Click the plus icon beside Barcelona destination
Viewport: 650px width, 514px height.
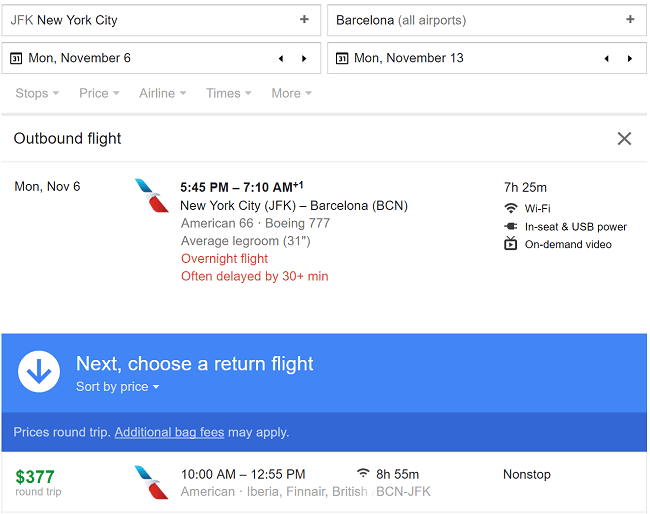(630, 19)
